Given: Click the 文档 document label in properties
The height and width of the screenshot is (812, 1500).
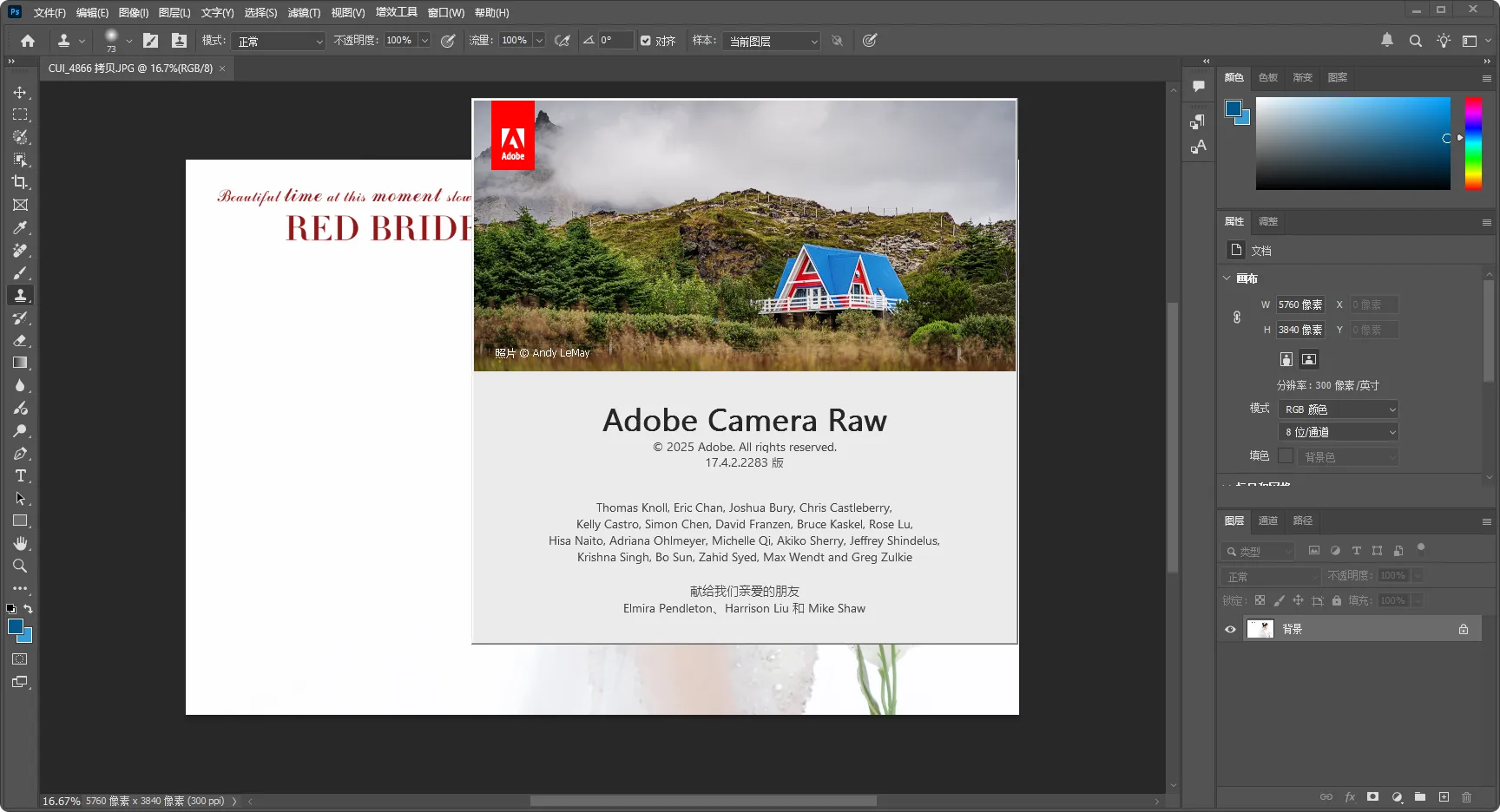Looking at the screenshot, I should pos(1261,251).
